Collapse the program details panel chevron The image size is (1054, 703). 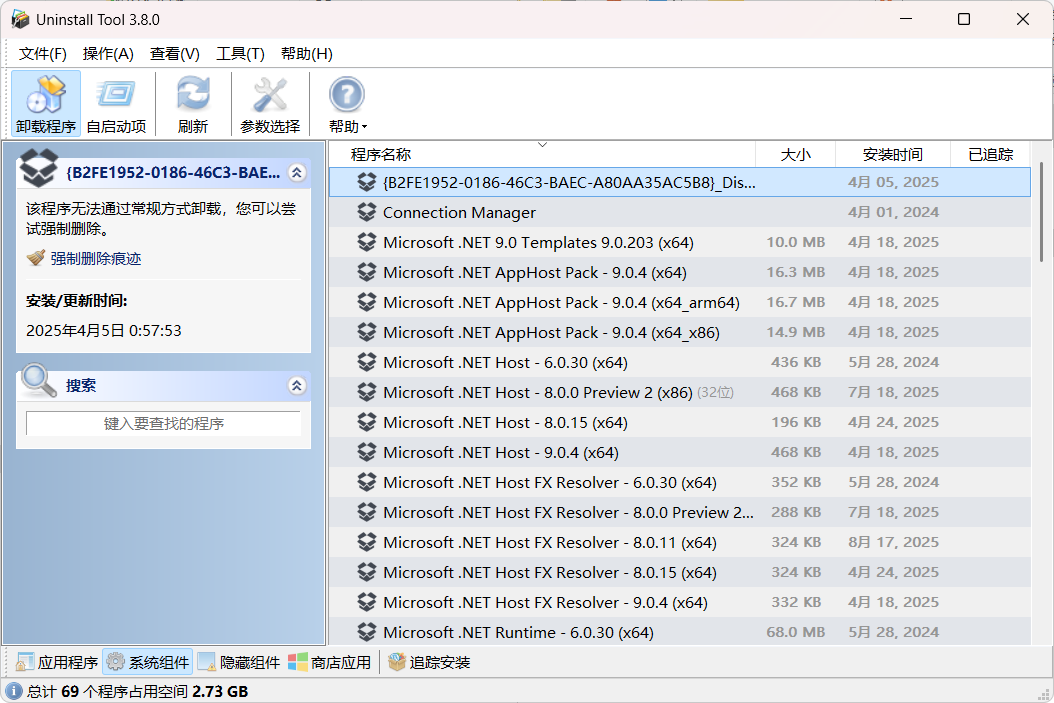296,173
